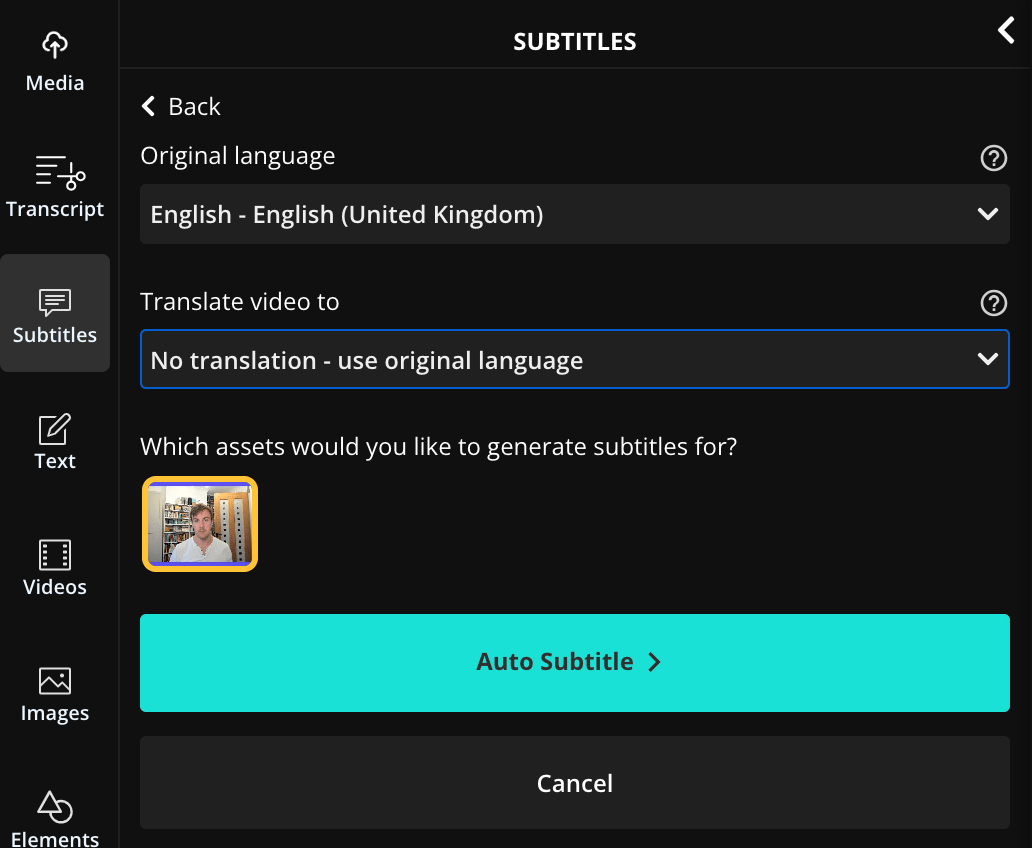Go back using the Back link
This screenshot has width=1032, height=848.
coord(193,107)
